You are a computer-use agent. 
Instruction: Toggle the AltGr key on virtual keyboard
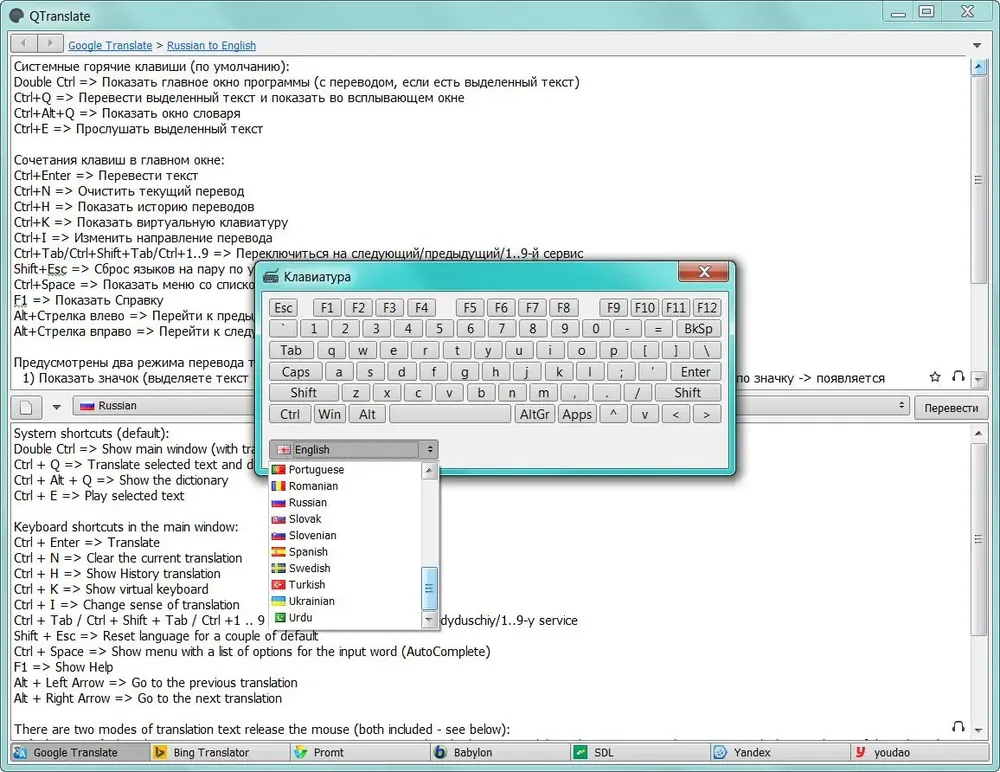coord(534,415)
